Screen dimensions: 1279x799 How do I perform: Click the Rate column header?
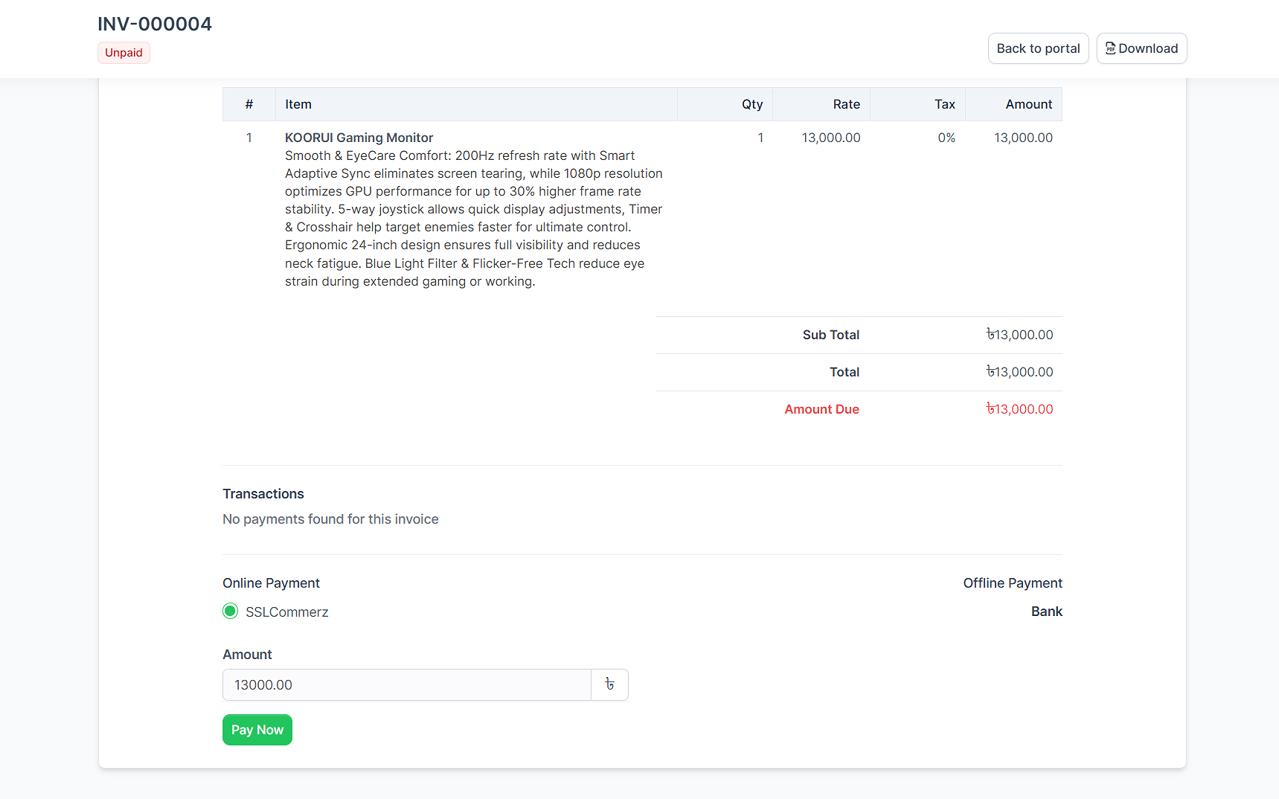tap(846, 104)
